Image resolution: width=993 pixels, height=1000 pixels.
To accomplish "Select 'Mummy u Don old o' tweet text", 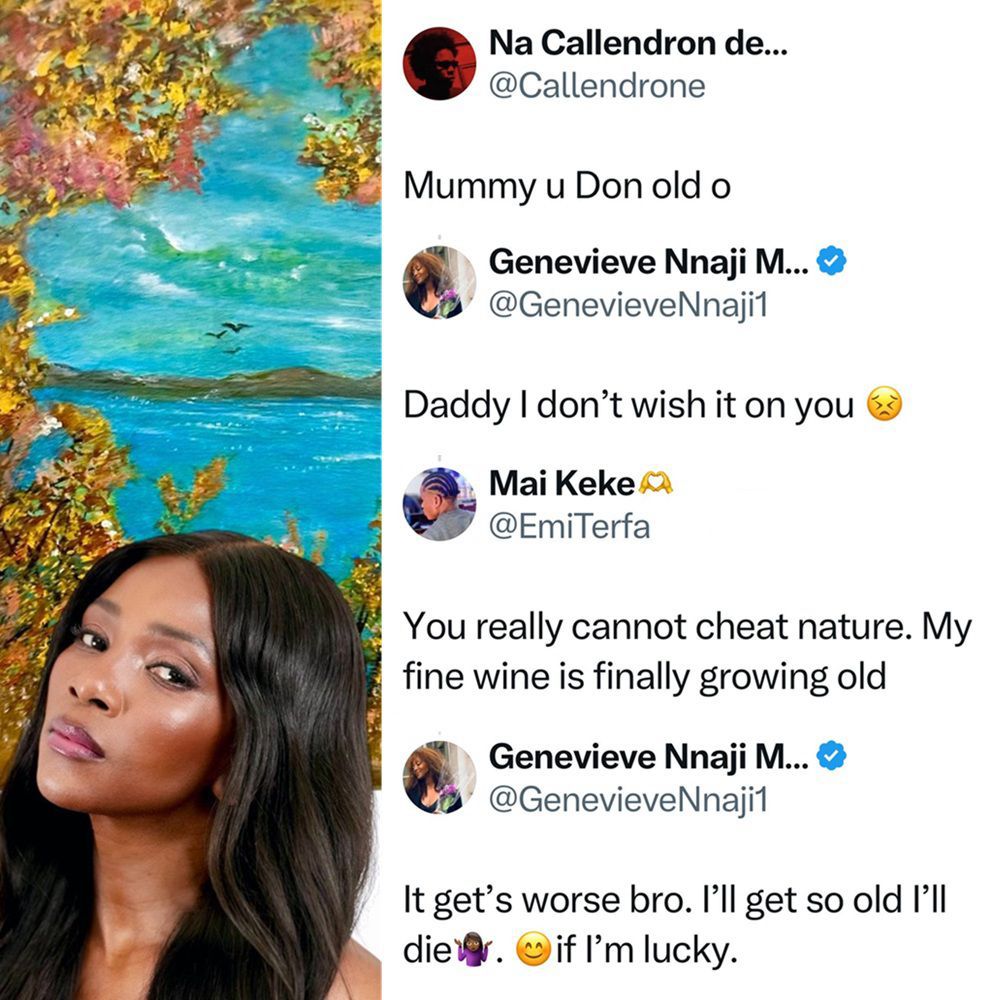I will pos(567,186).
